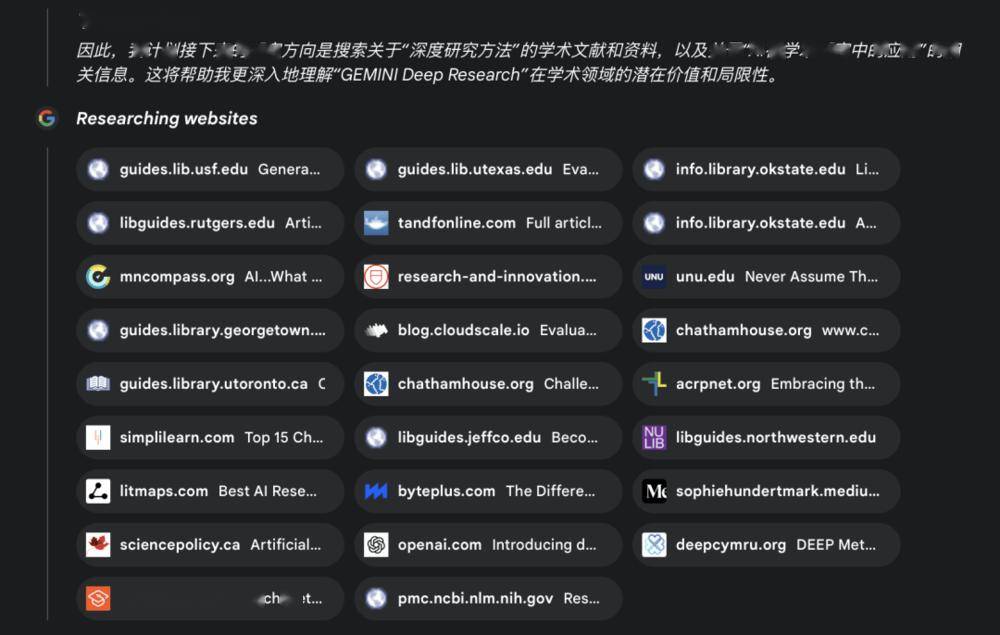The image size is (1000, 635).
Task: Select the blog.cloudscale.io text label
Action: pos(464,330)
